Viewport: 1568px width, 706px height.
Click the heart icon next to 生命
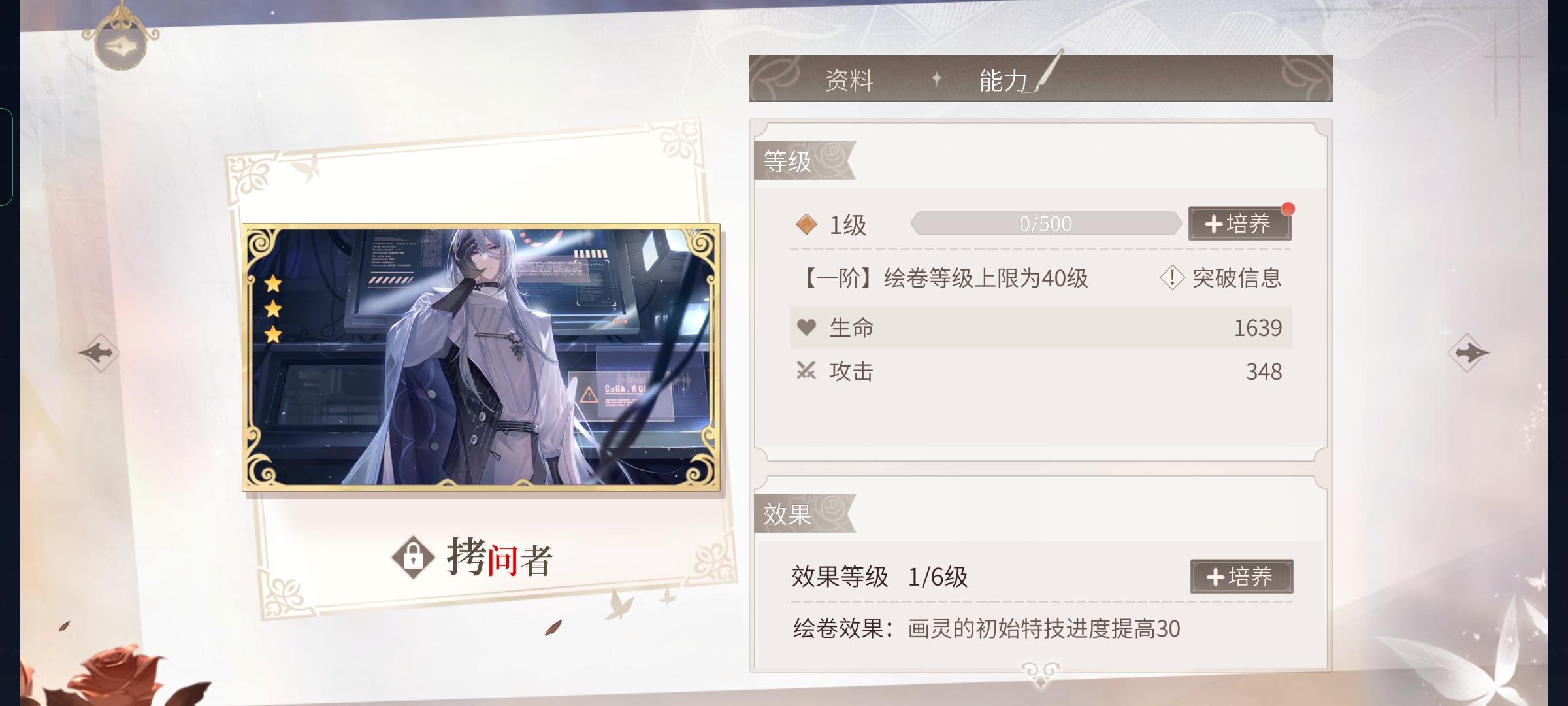[807, 328]
